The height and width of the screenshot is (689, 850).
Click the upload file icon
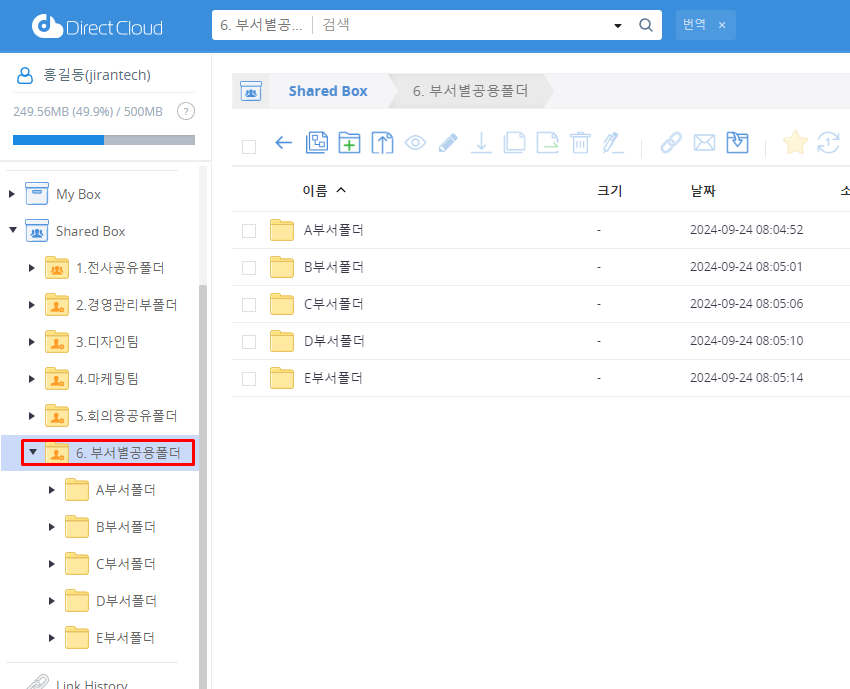(x=382, y=143)
